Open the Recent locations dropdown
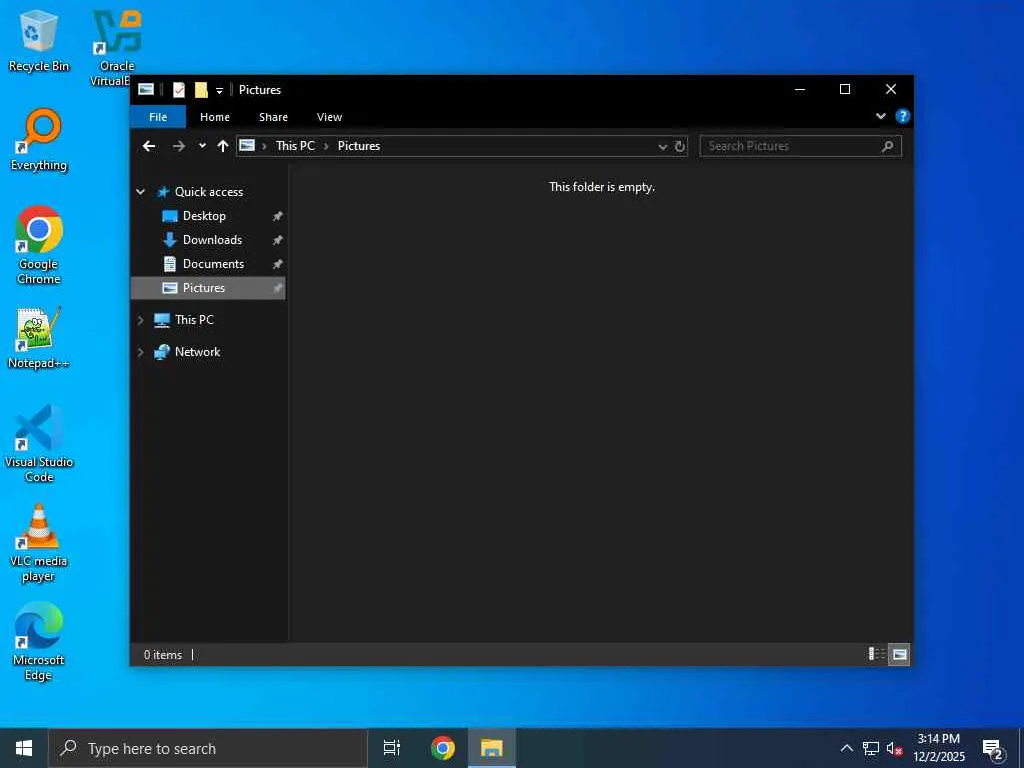The height and width of the screenshot is (768, 1024). coord(202,146)
